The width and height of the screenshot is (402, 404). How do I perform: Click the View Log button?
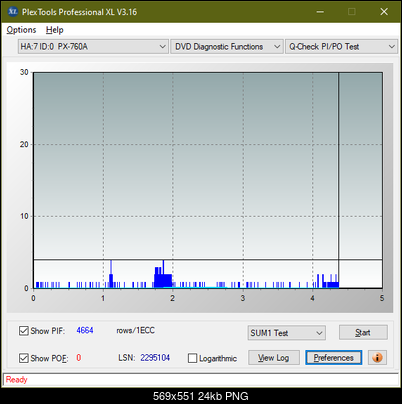pos(274,358)
